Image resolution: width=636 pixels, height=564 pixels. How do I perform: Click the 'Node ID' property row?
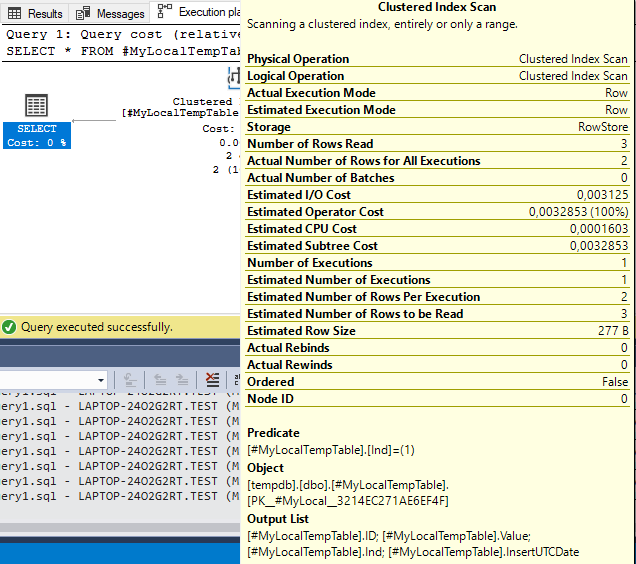[x=437, y=400]
